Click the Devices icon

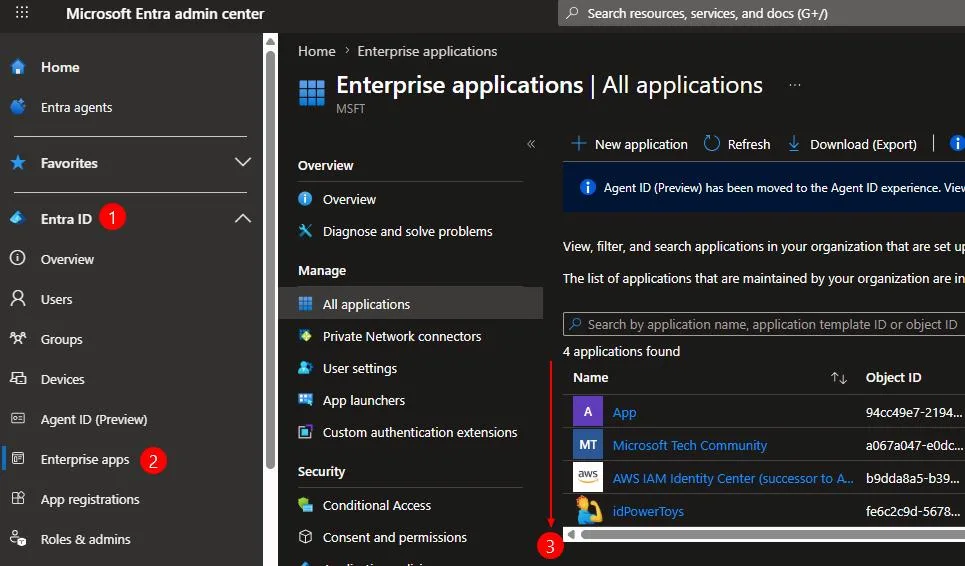point(18,378)
